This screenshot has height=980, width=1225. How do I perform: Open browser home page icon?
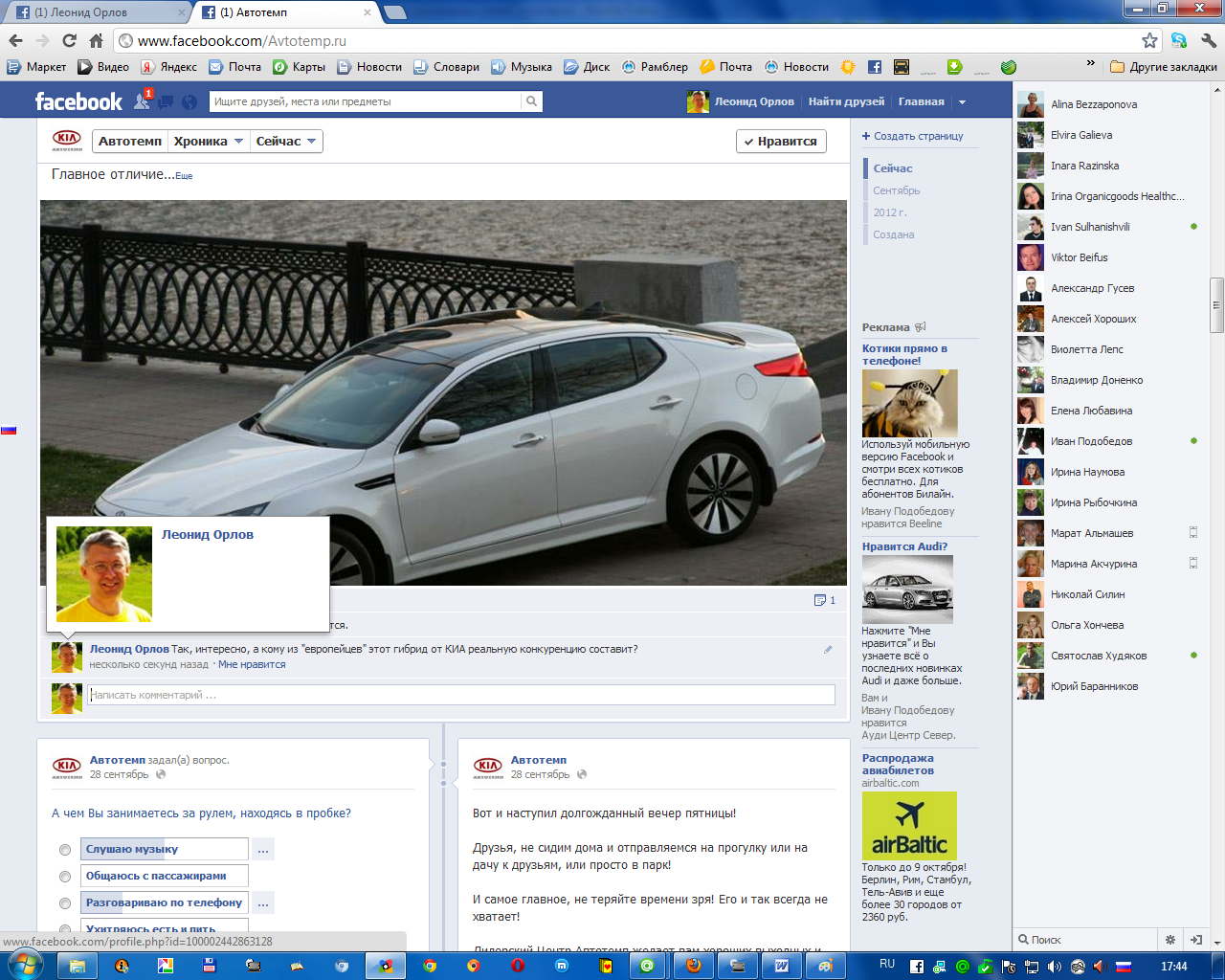pos(96,40)
